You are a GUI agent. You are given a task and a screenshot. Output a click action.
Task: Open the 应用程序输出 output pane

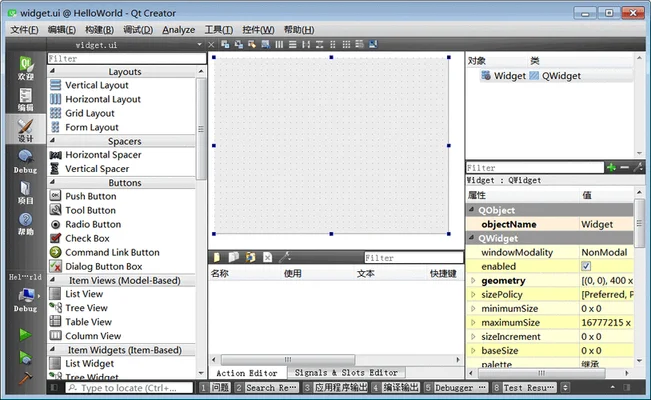335,388
